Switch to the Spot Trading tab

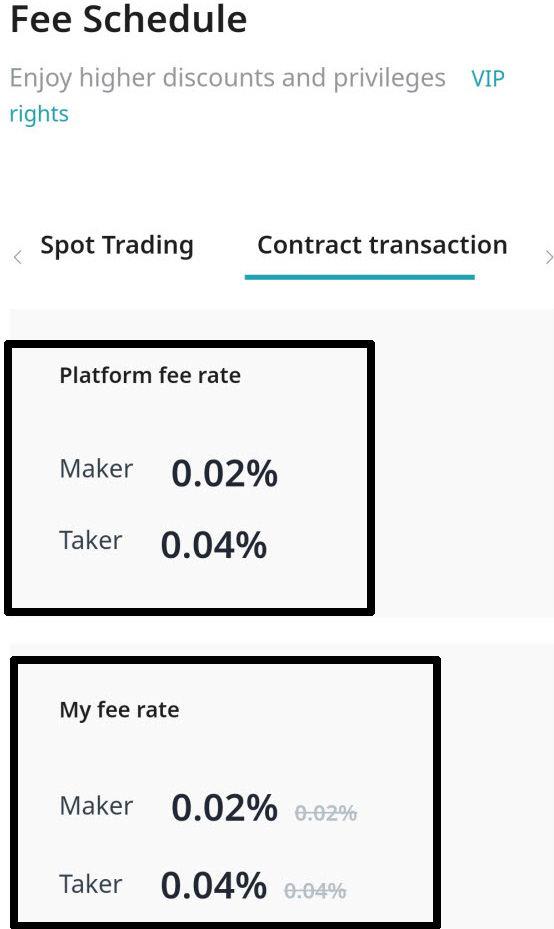coord(117,246)
